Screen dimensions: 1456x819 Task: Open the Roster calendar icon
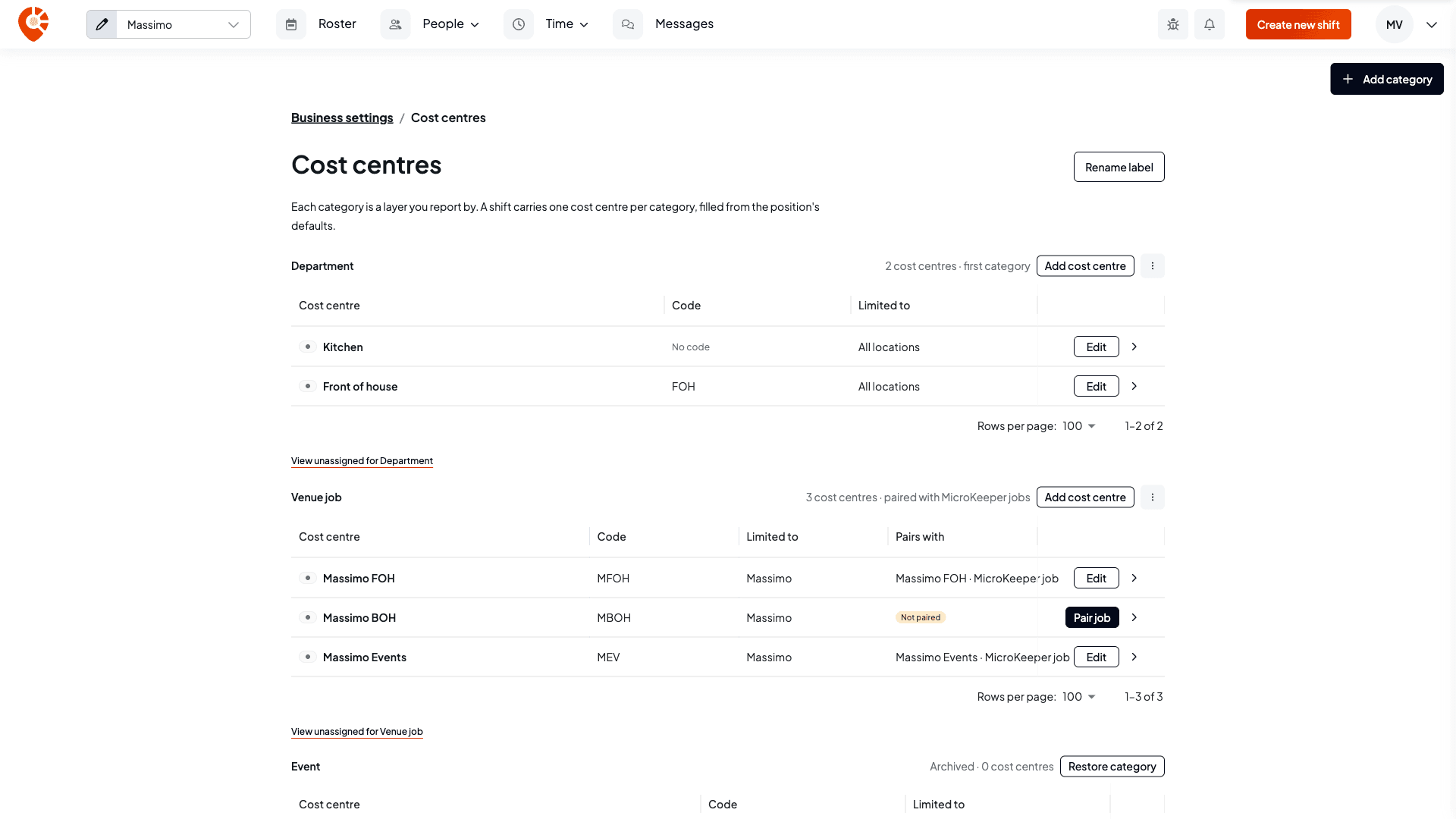point(291,24)
